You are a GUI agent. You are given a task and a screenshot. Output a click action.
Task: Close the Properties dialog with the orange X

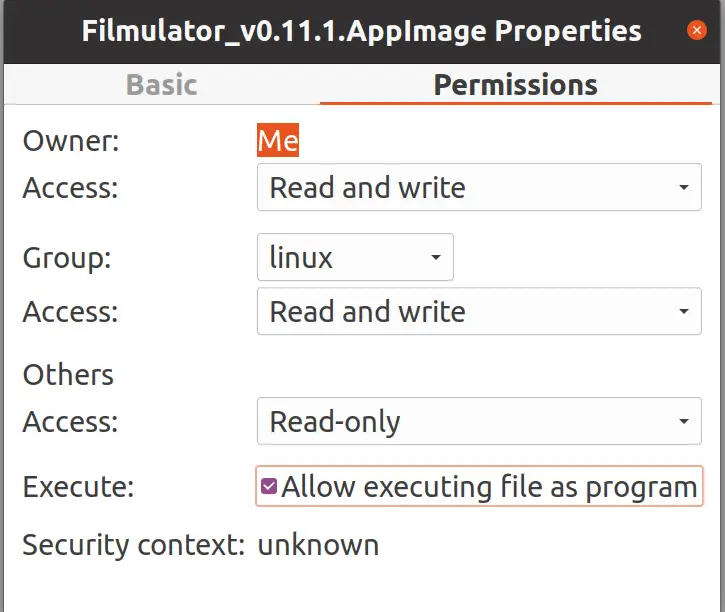pos(696,31)
